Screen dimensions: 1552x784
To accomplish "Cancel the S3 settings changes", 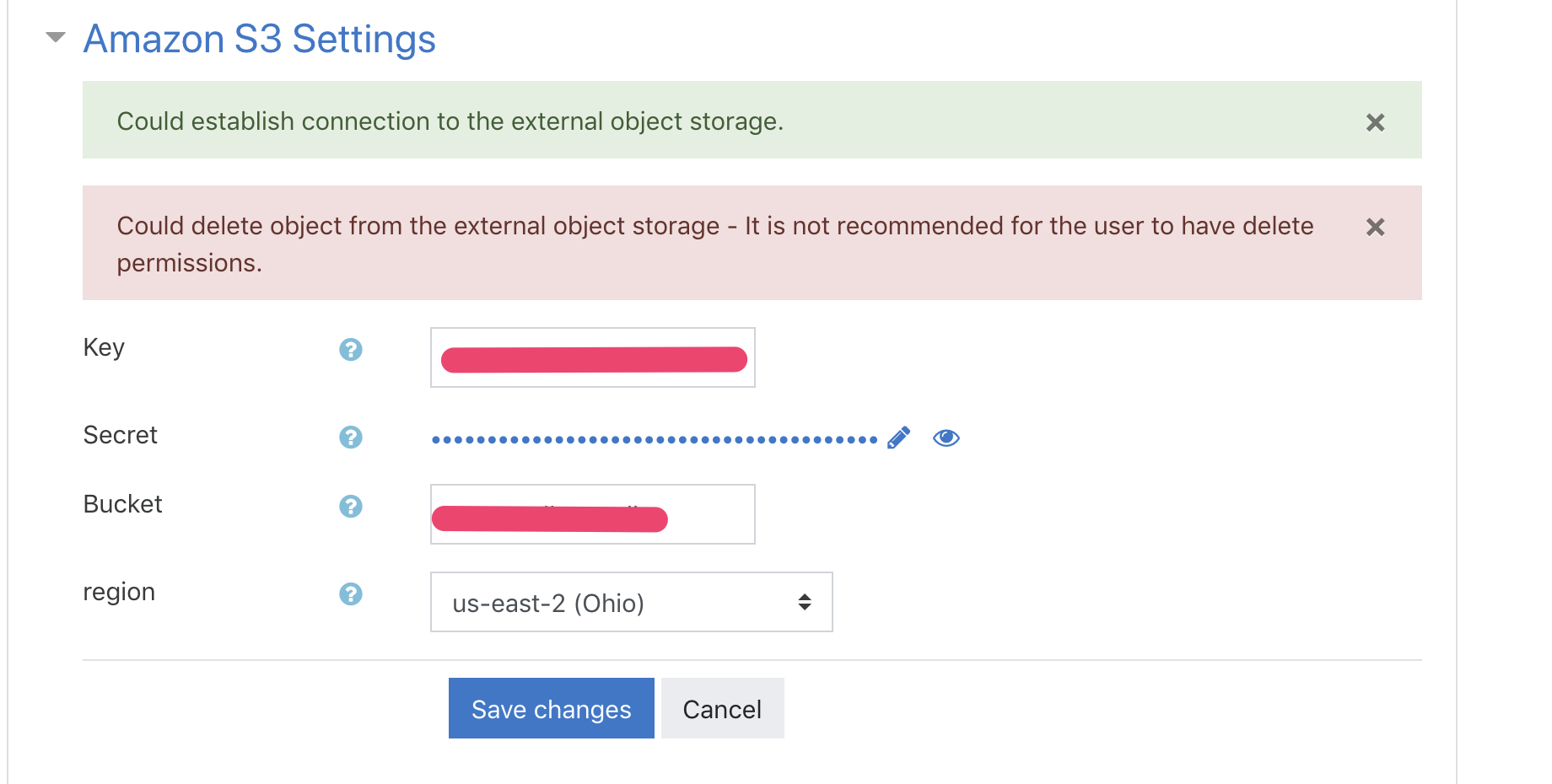I will (721, 708).
